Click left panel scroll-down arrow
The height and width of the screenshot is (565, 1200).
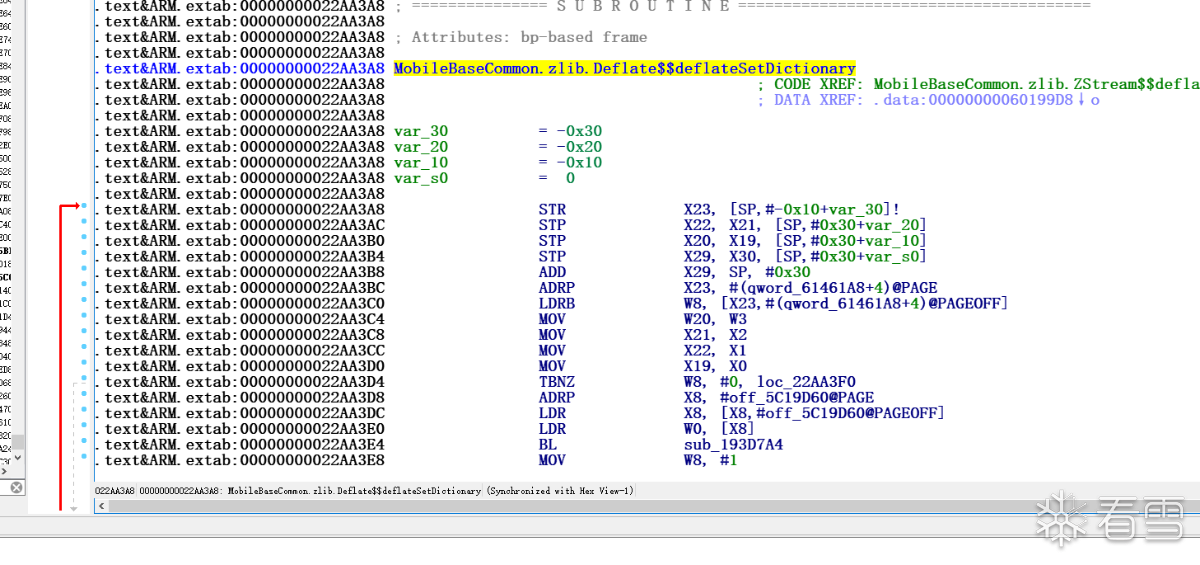coord(19,459)
